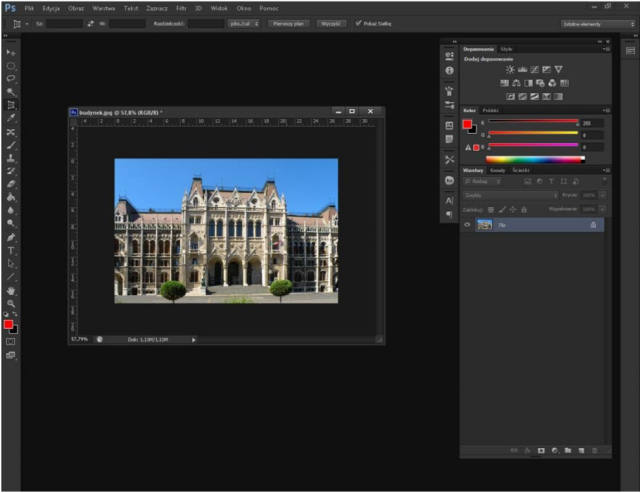
Task: Open the Edycja menu
Action: point(51,8)
